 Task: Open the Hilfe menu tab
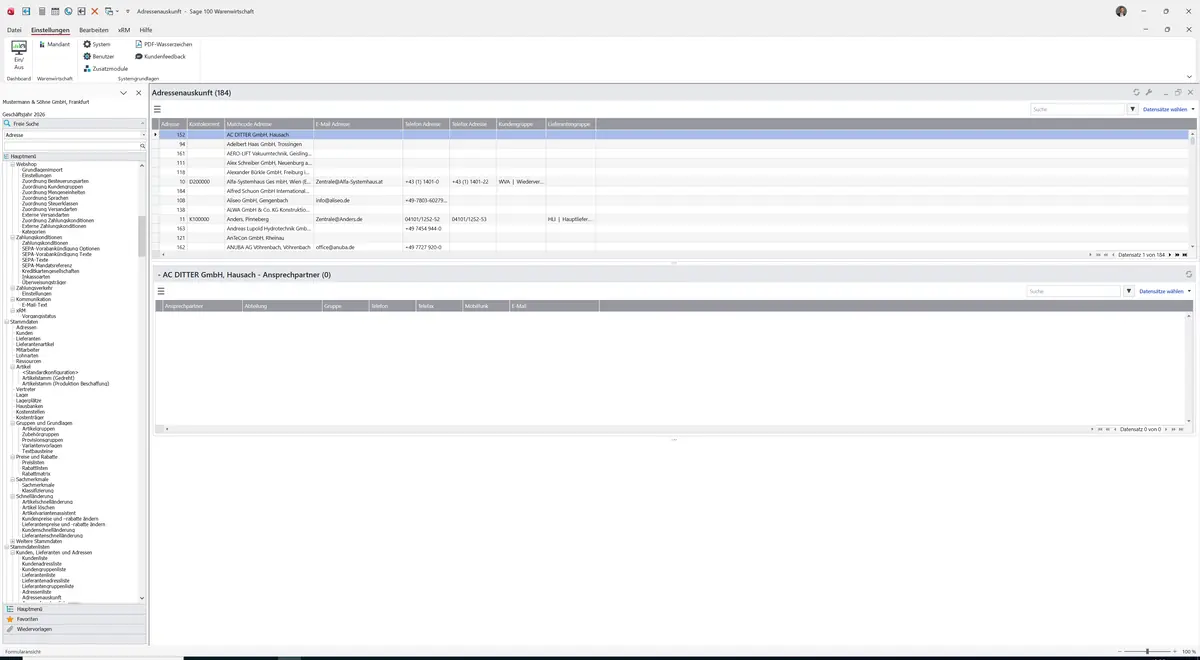(x=146, y=30)
